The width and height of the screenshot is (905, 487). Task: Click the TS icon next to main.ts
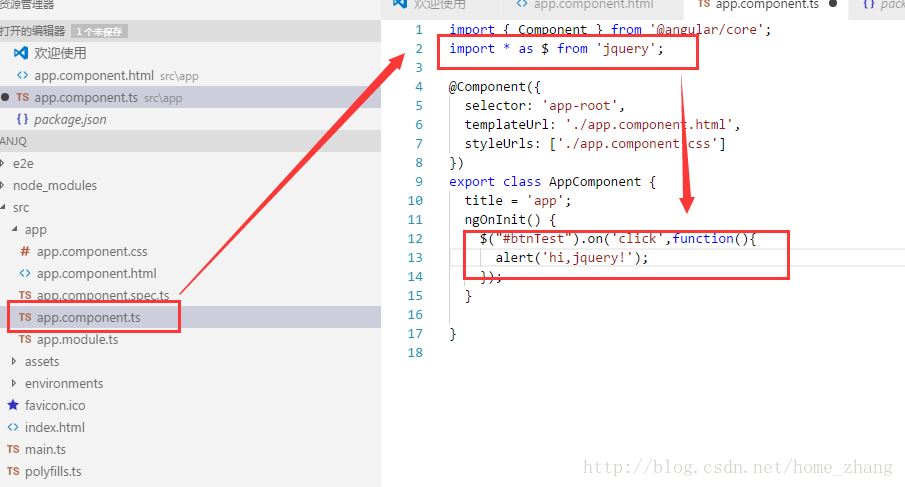pyautogui.click(x=13, y=449)
